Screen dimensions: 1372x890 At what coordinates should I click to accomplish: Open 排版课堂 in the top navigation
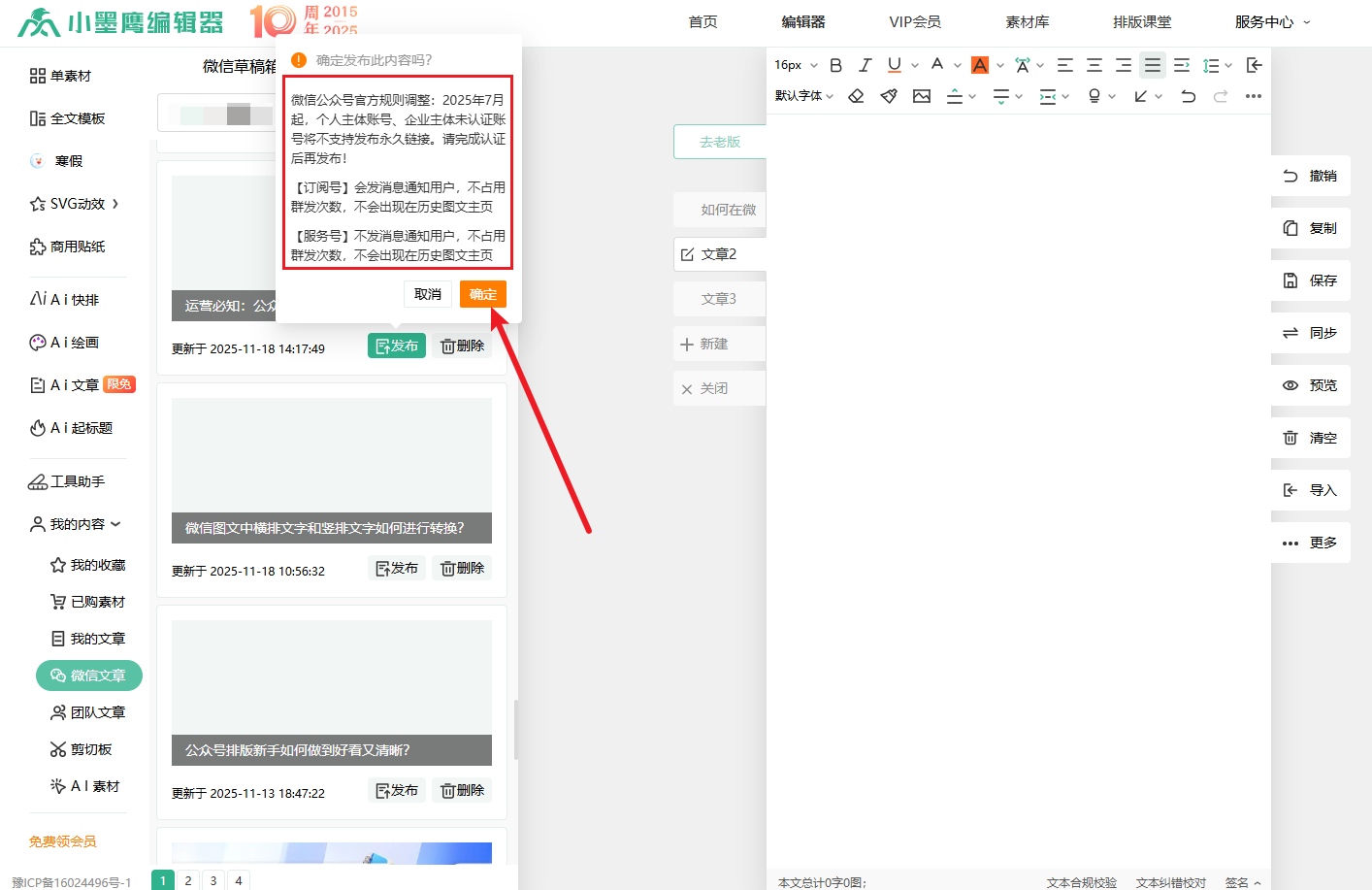(1142, 22)
